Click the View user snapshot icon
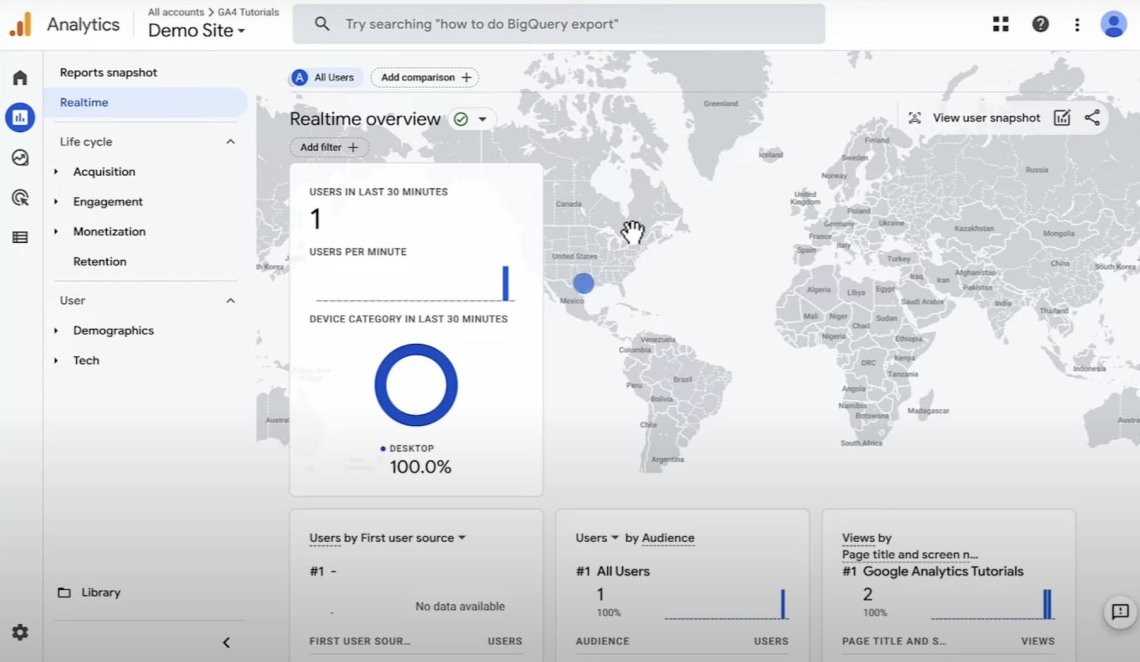 [915, 118]
